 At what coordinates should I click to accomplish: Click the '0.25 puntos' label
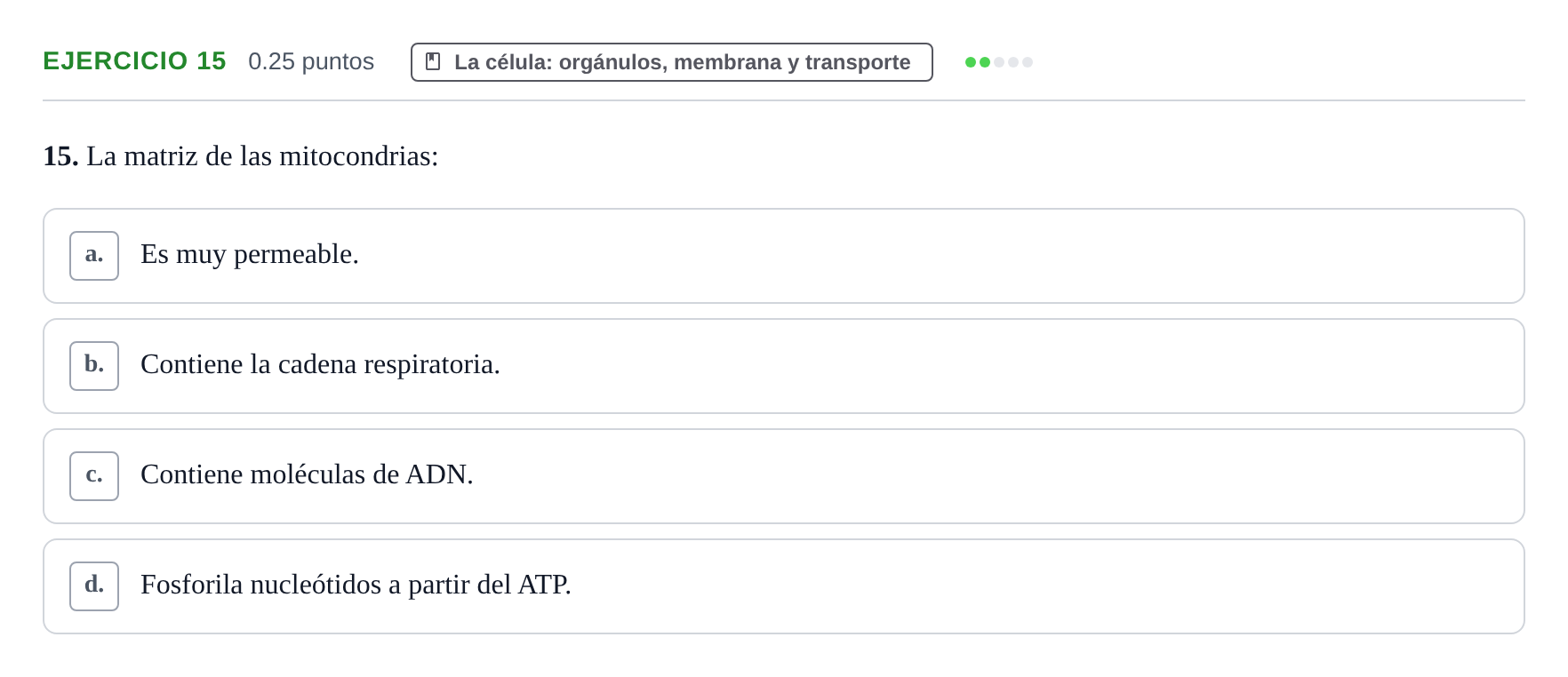tap(311, 61)
